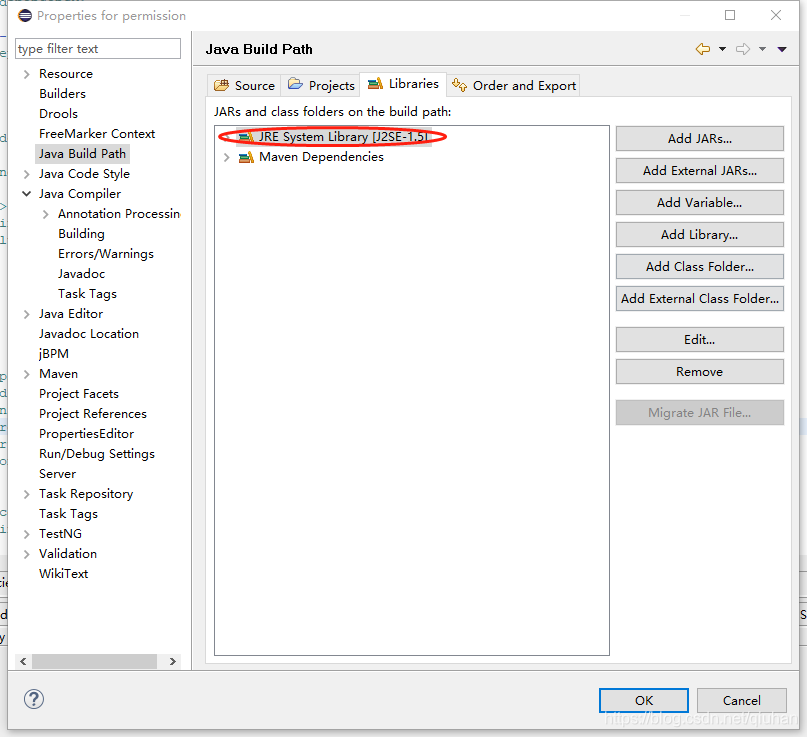Click Add External Class Folder... button
Image resolution: width=807 pixels, height=737 pixels.
point(699,299)
